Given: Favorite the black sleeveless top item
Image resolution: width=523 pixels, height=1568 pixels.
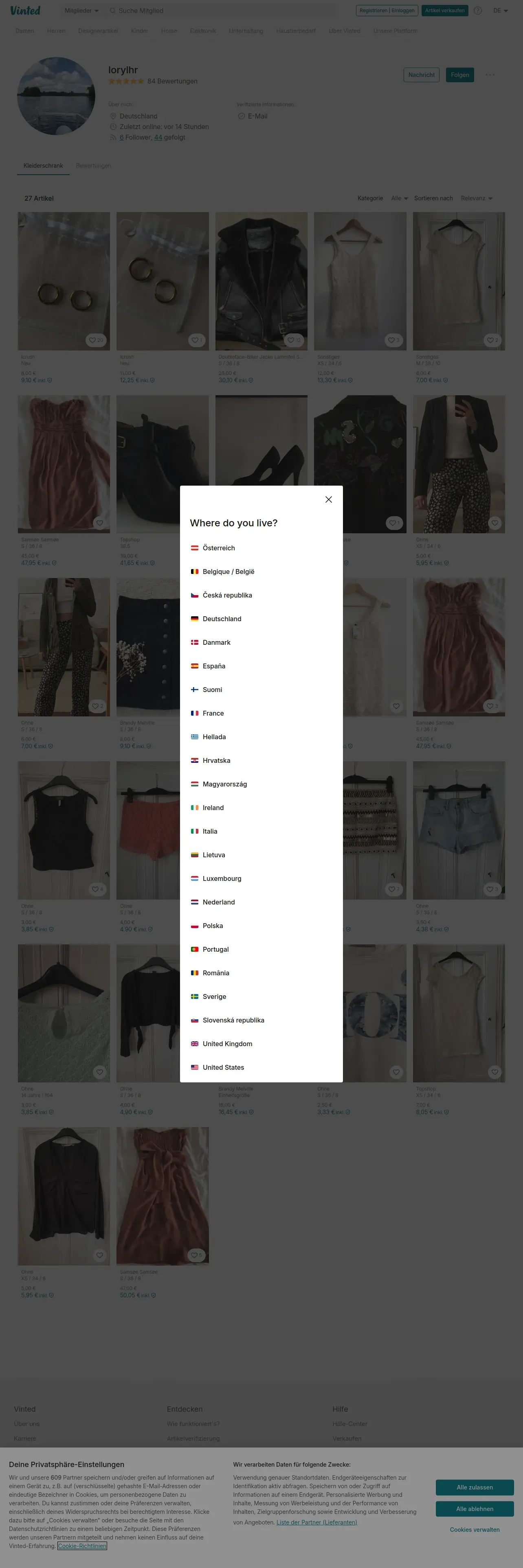Looking at the screenshot, I should (97, 889).
